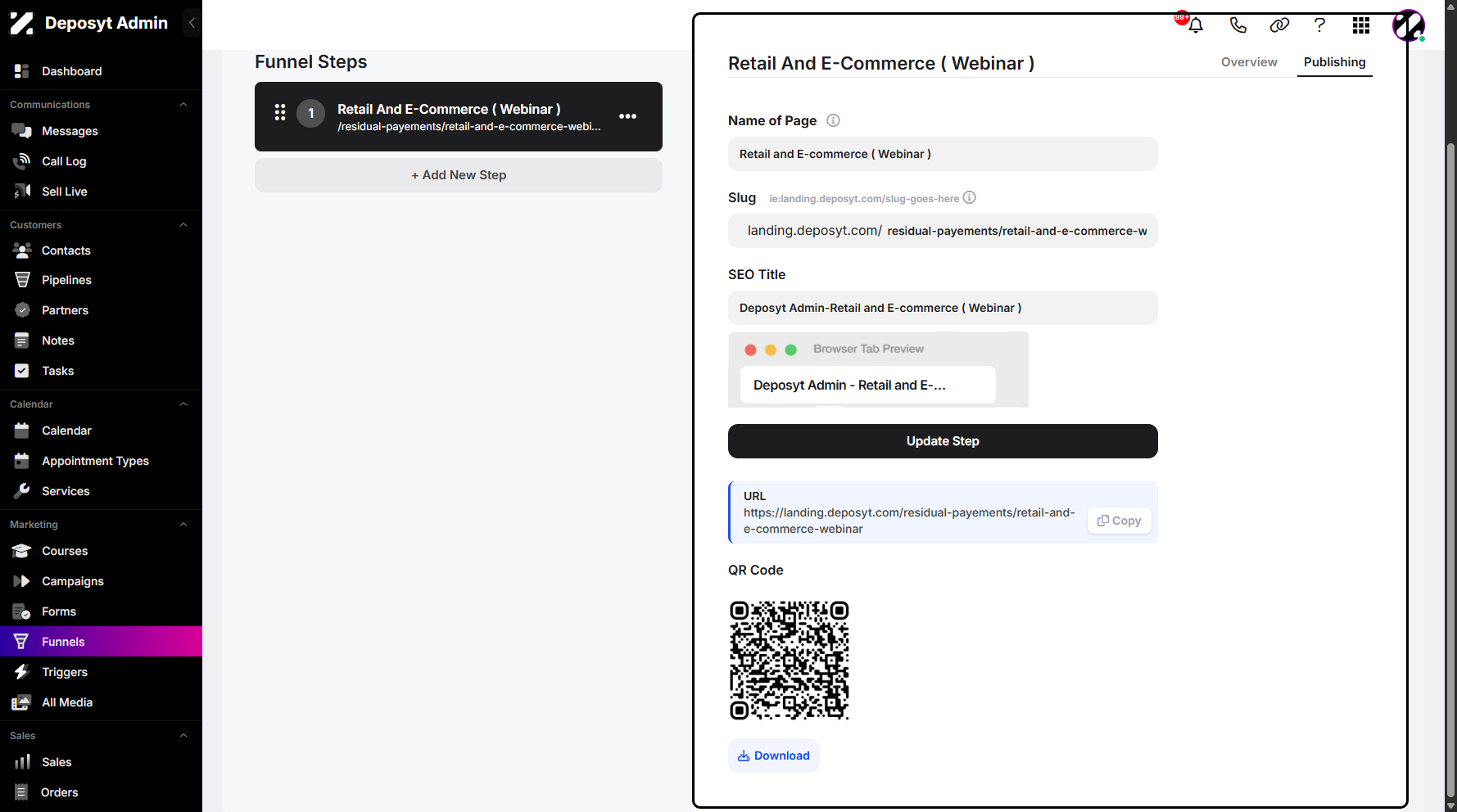The height and width of the screenshot is (812, 1457).
Task: Collapse the Marketing section
Action: (183, 525)
